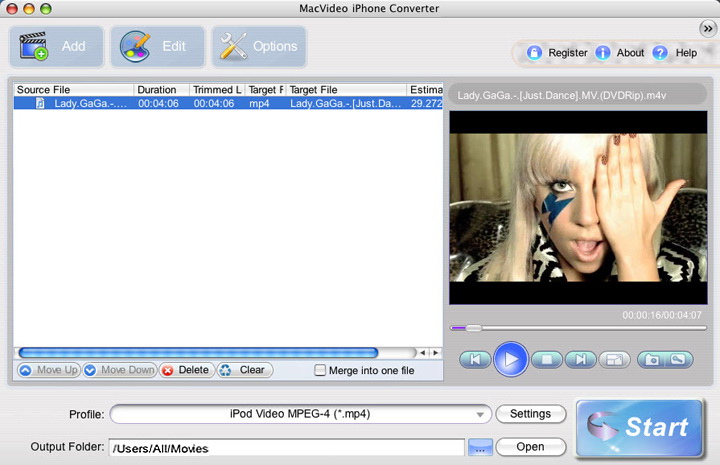Screen dimensions: 720x465
Task: Click the Trimmed L column header
Action: (217, 90)
